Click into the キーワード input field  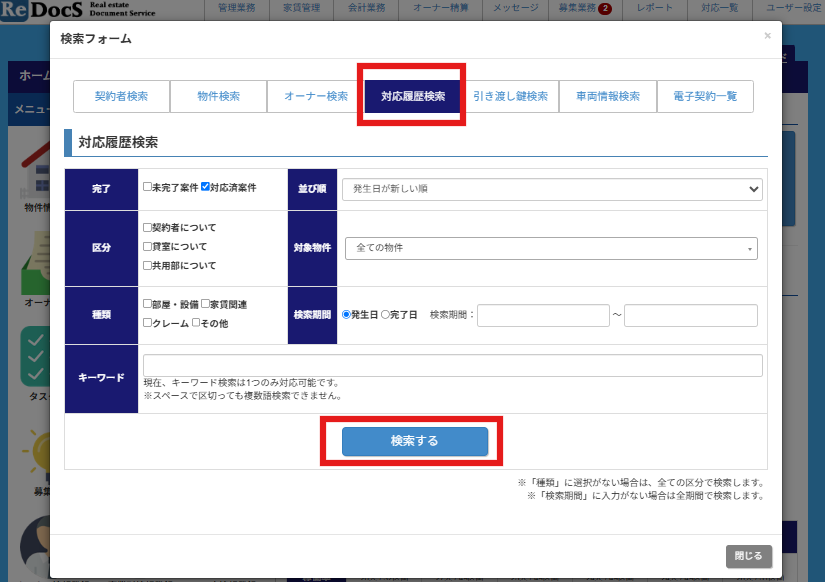point(452,365)
